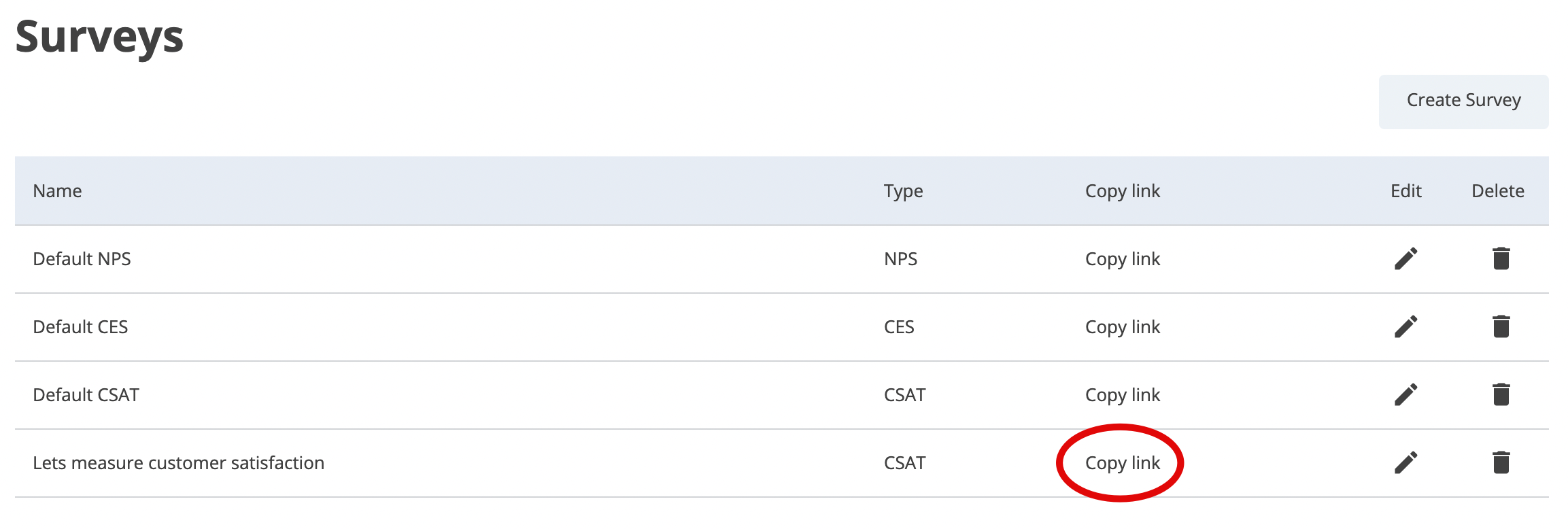Edit the Default NPS survey

[x=1405, y=258]
